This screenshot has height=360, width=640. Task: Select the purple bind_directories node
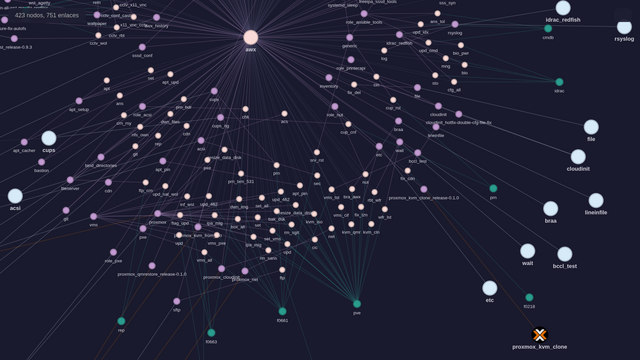(101, 157)
